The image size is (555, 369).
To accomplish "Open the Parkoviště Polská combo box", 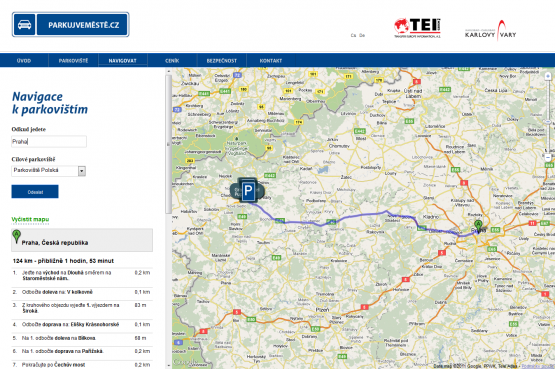I will click(x=48, y=171).
